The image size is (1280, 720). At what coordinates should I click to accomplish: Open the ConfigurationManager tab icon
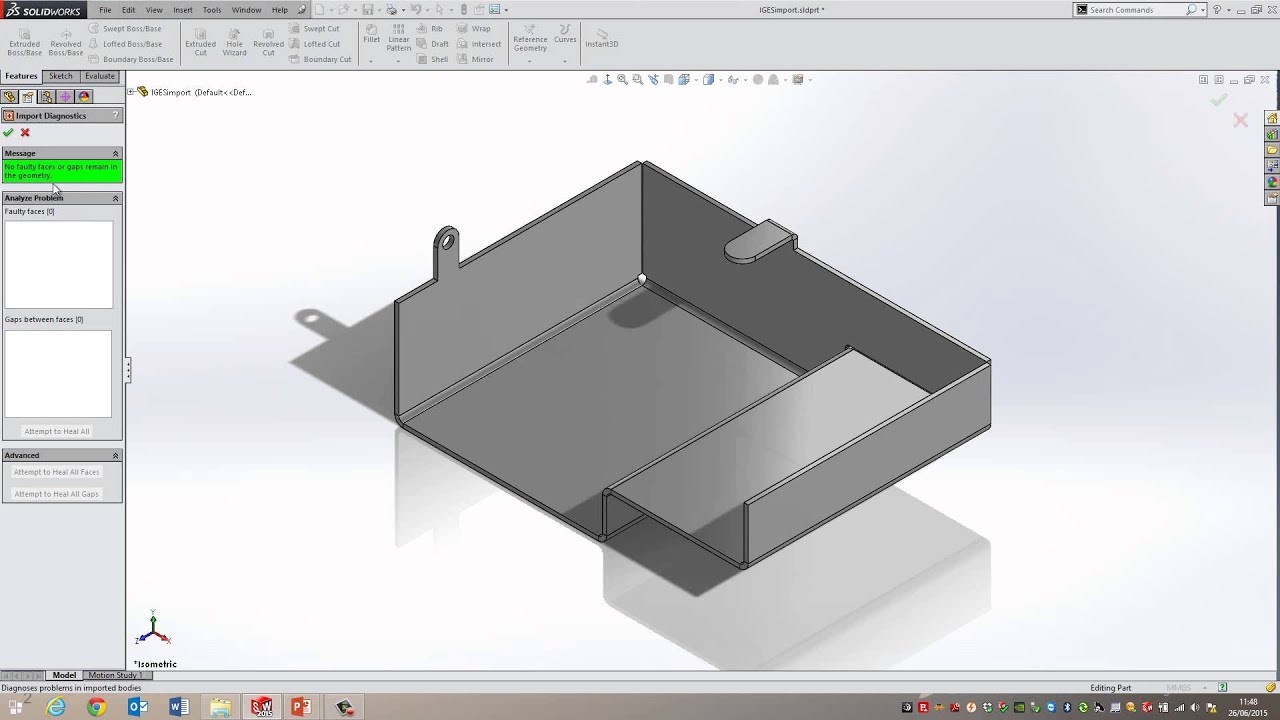coord(46,97)
